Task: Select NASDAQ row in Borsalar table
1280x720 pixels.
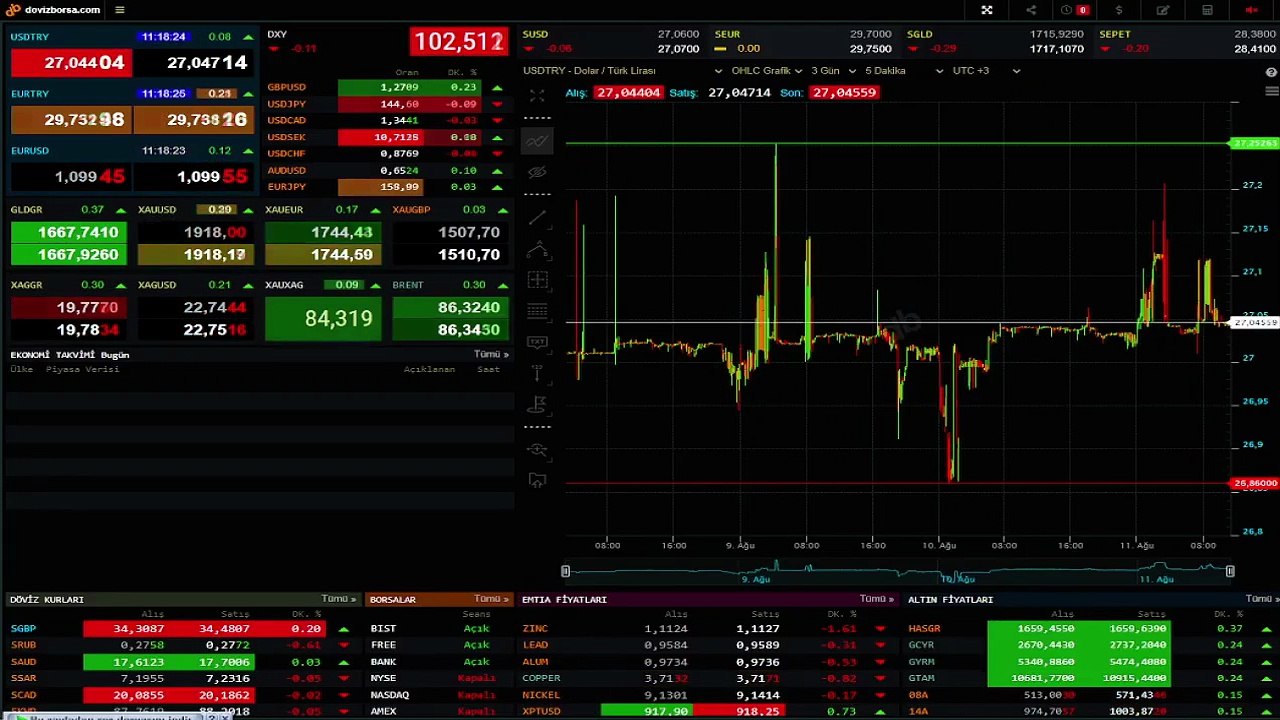Action: 440,695
